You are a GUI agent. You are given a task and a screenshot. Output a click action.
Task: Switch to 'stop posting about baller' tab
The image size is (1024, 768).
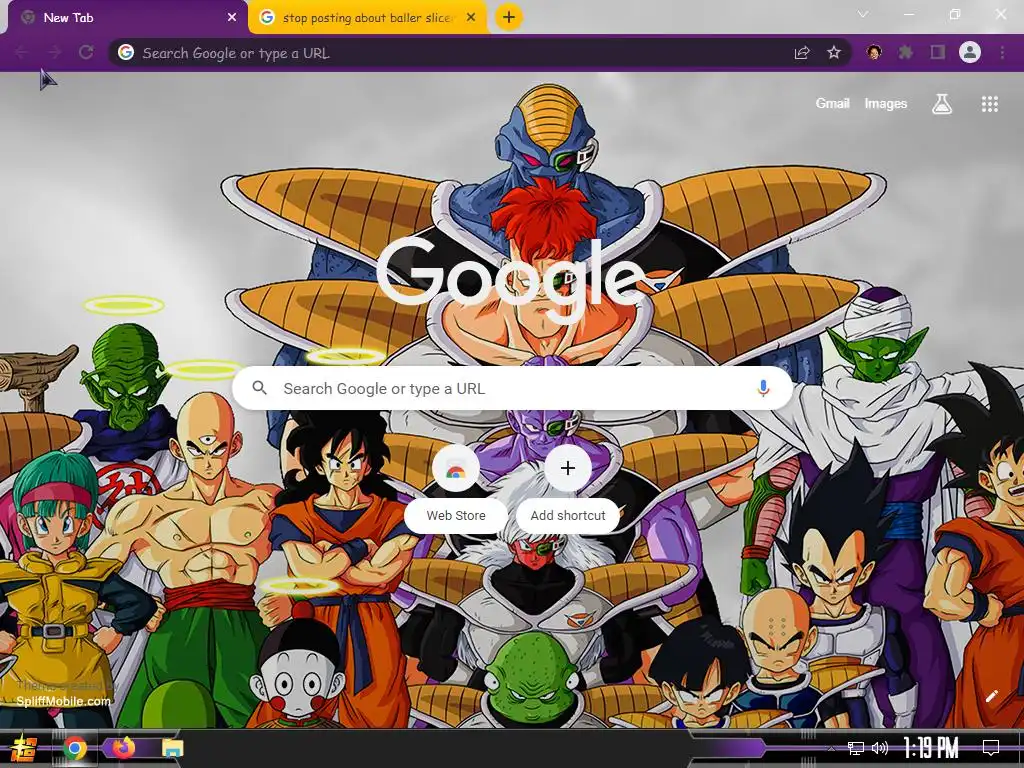368,18
